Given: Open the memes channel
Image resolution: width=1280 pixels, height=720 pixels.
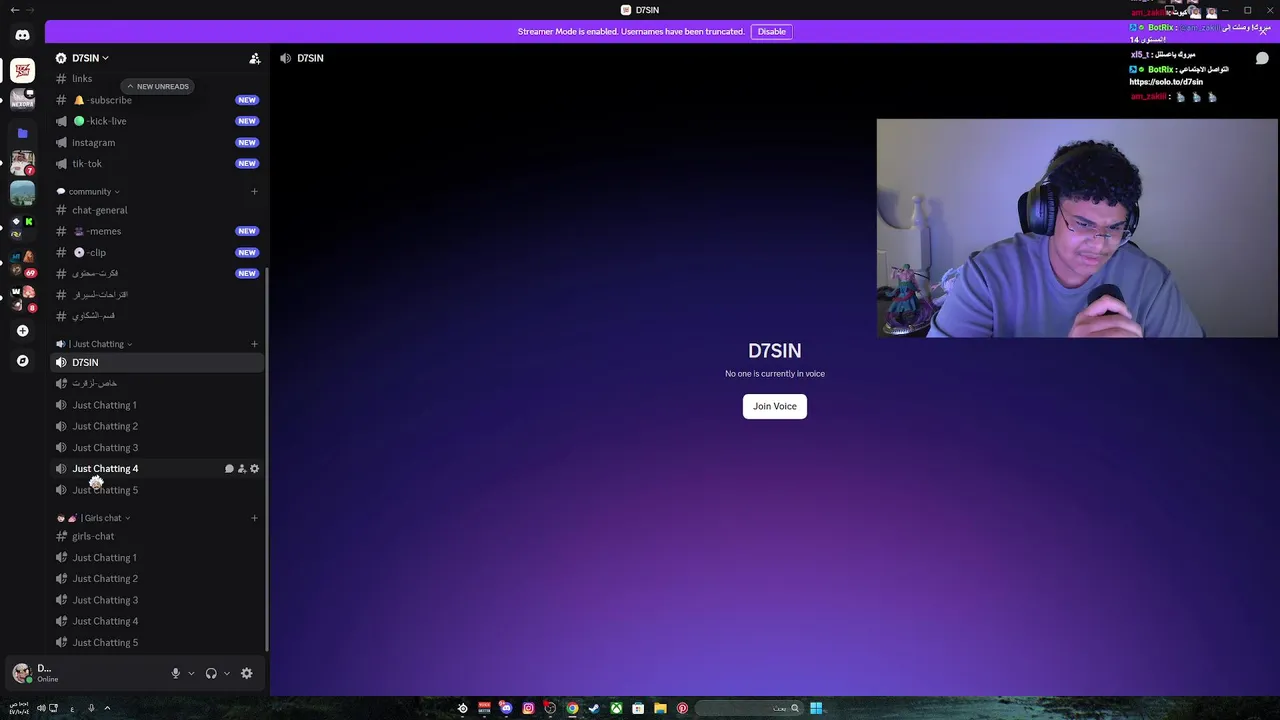Looking at the screenshot, I should point(157,231).
